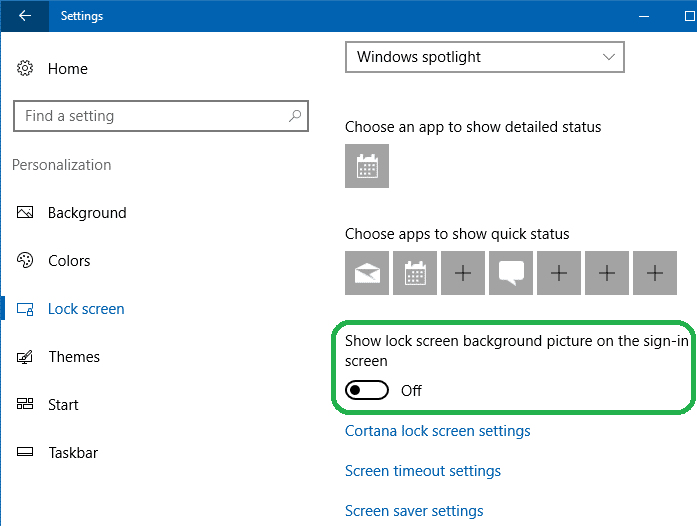Click the Settings title text
697x526 pixels.
click(x=82, y=16)
